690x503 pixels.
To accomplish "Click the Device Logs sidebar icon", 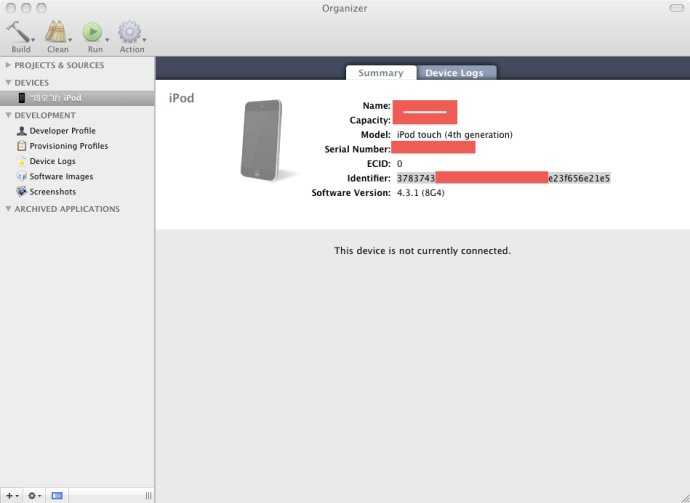I will click(x=21, y=162).
